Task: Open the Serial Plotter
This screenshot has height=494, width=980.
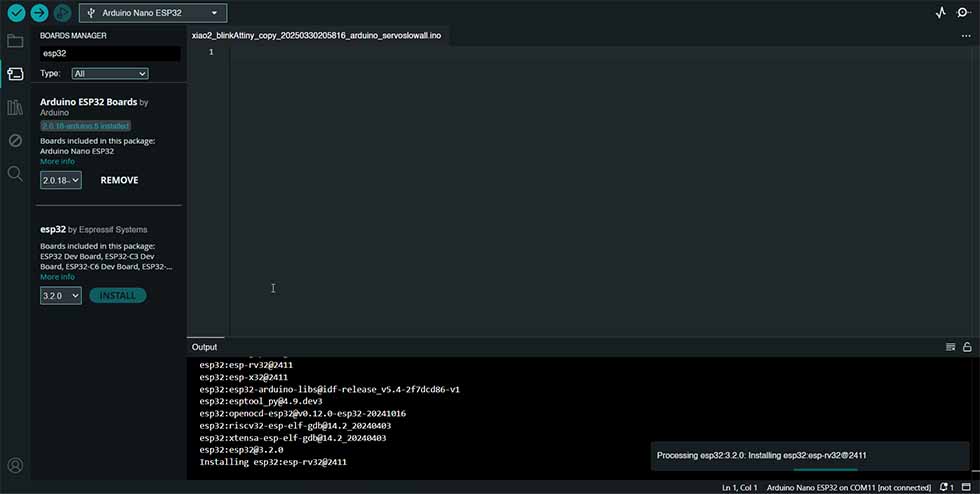Action: [x=941, y=13]
